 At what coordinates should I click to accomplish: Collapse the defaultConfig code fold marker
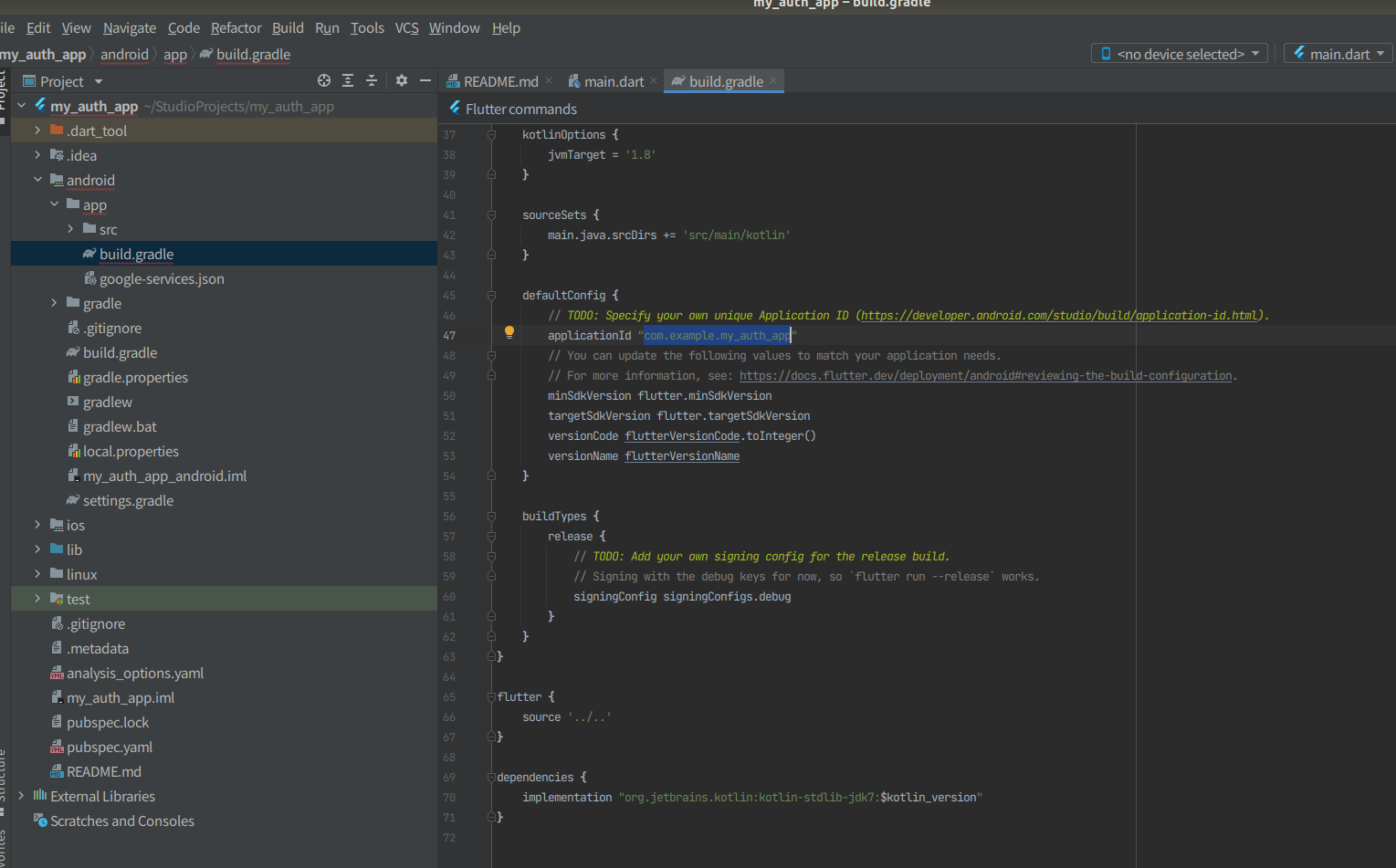491,296
